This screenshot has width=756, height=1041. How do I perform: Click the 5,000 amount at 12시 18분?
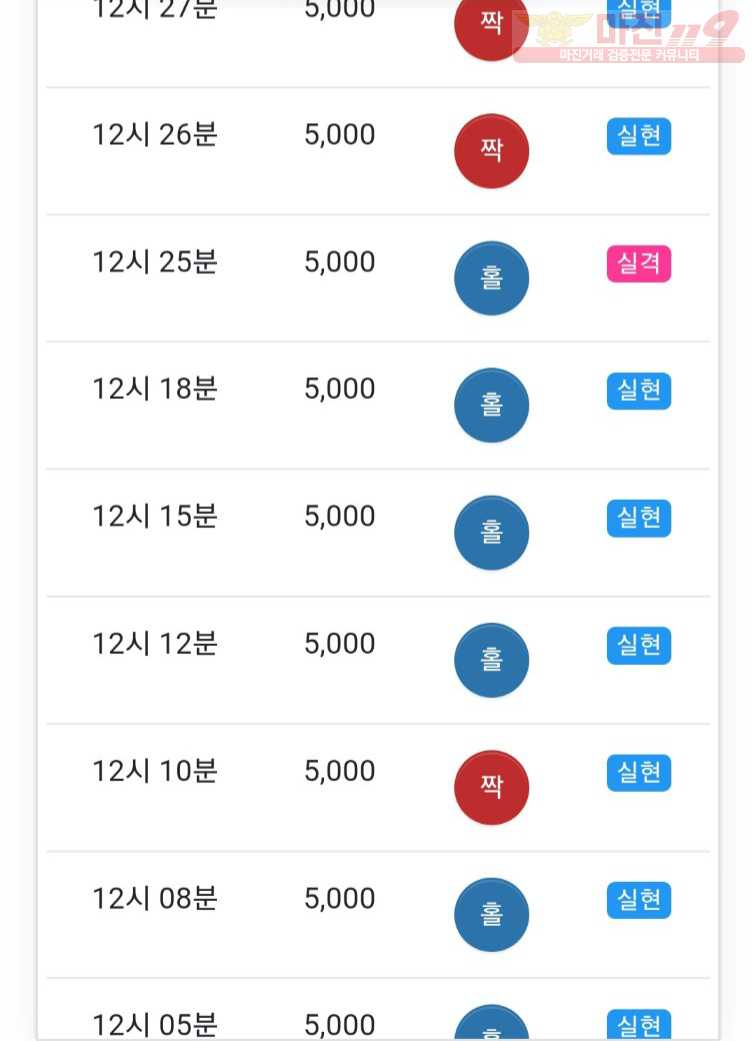pos(340,389)
